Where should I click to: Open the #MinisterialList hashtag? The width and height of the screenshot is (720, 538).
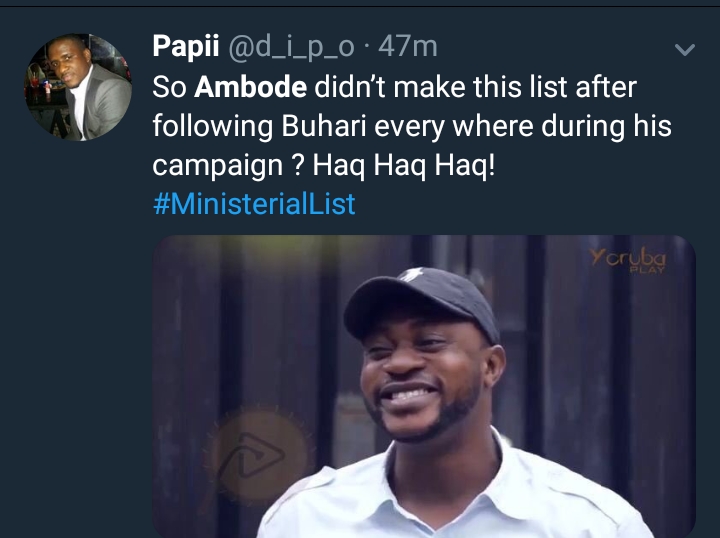[254, 205]
